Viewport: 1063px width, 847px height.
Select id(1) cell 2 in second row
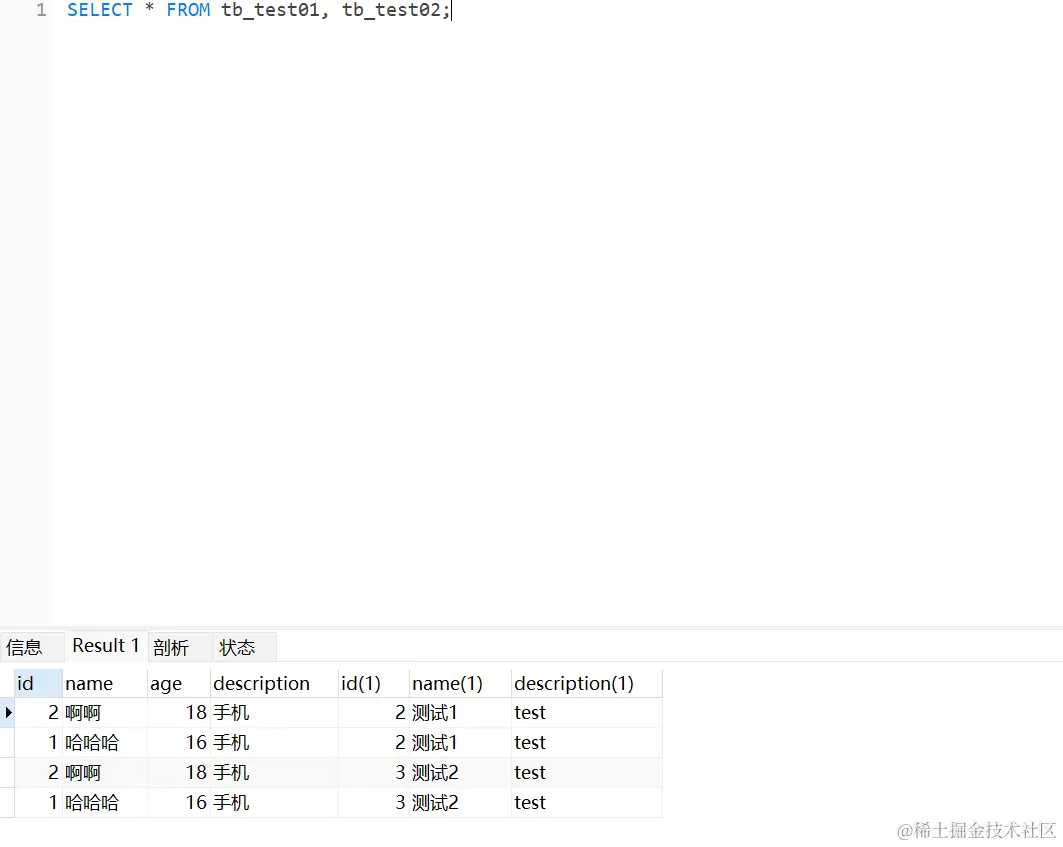[374, 743]
